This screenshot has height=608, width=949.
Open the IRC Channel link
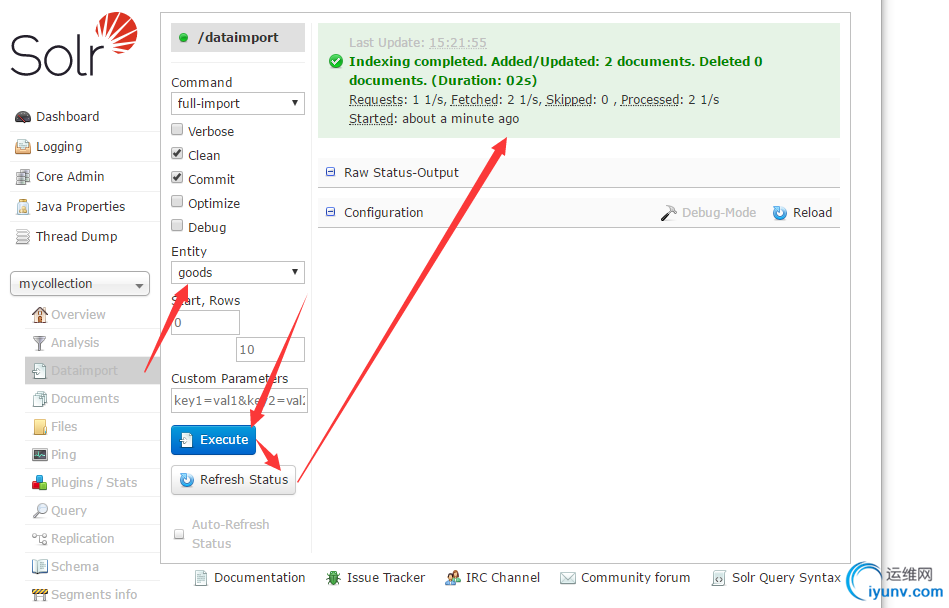(503, 578)
